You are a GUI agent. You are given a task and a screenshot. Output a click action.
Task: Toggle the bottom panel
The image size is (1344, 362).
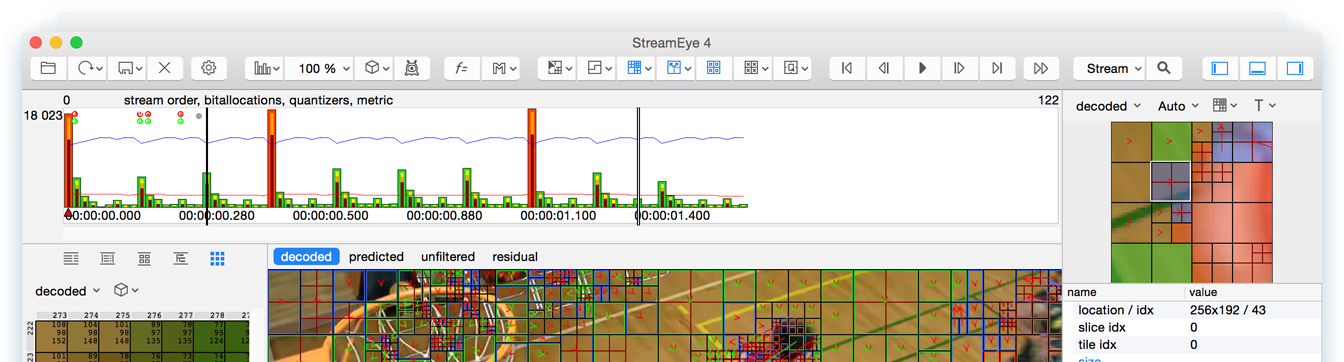(1258, 68)
